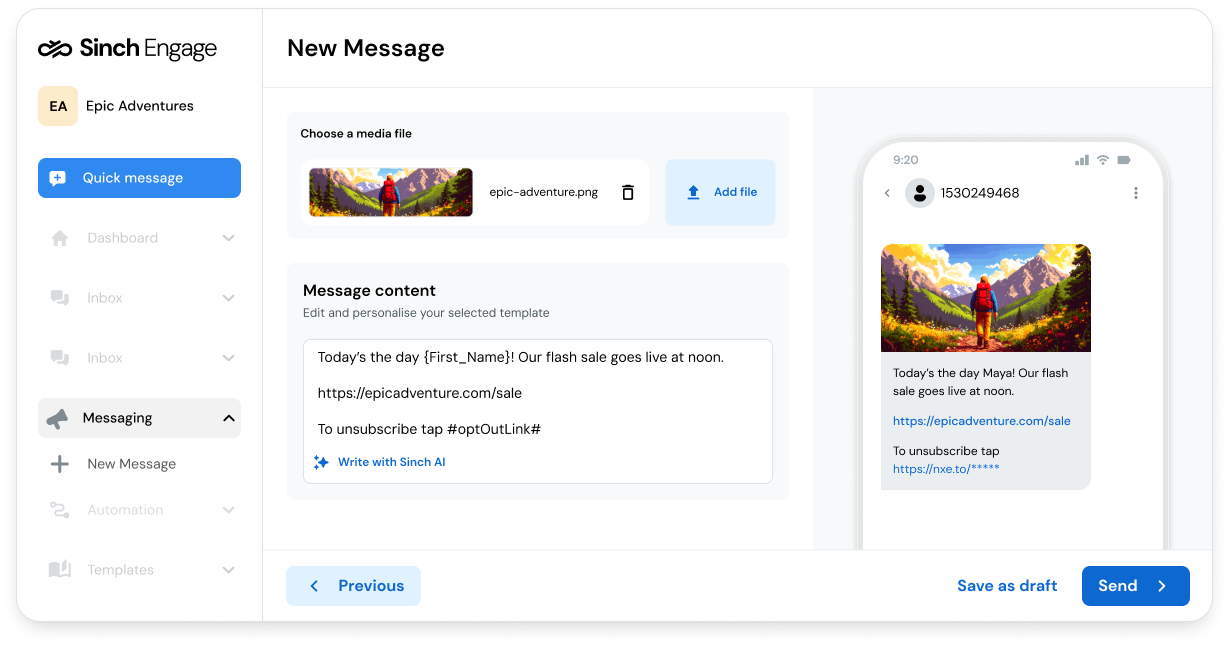This screenshot has height=646, width=1229.
Task: Expand the Templates section
Action: 228,570
